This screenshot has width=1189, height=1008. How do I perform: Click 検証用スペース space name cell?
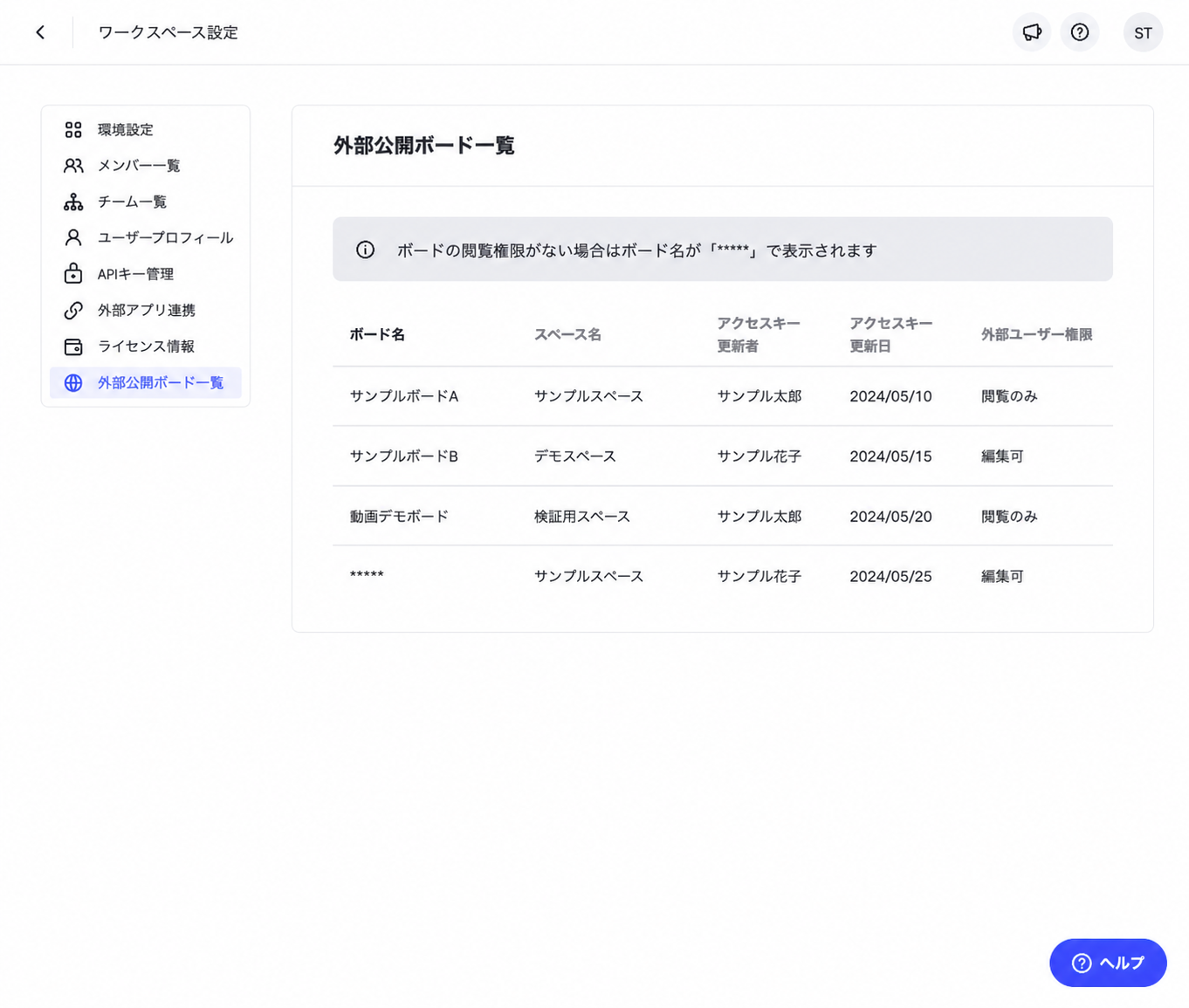point(582,517)
